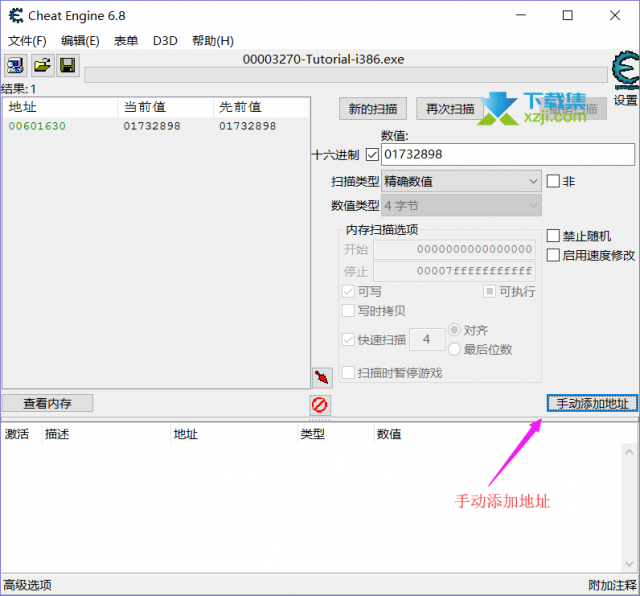Viewport: 640px width, 596px height.
Task: Click 附加注释 in the status bar
Action: 612,585
